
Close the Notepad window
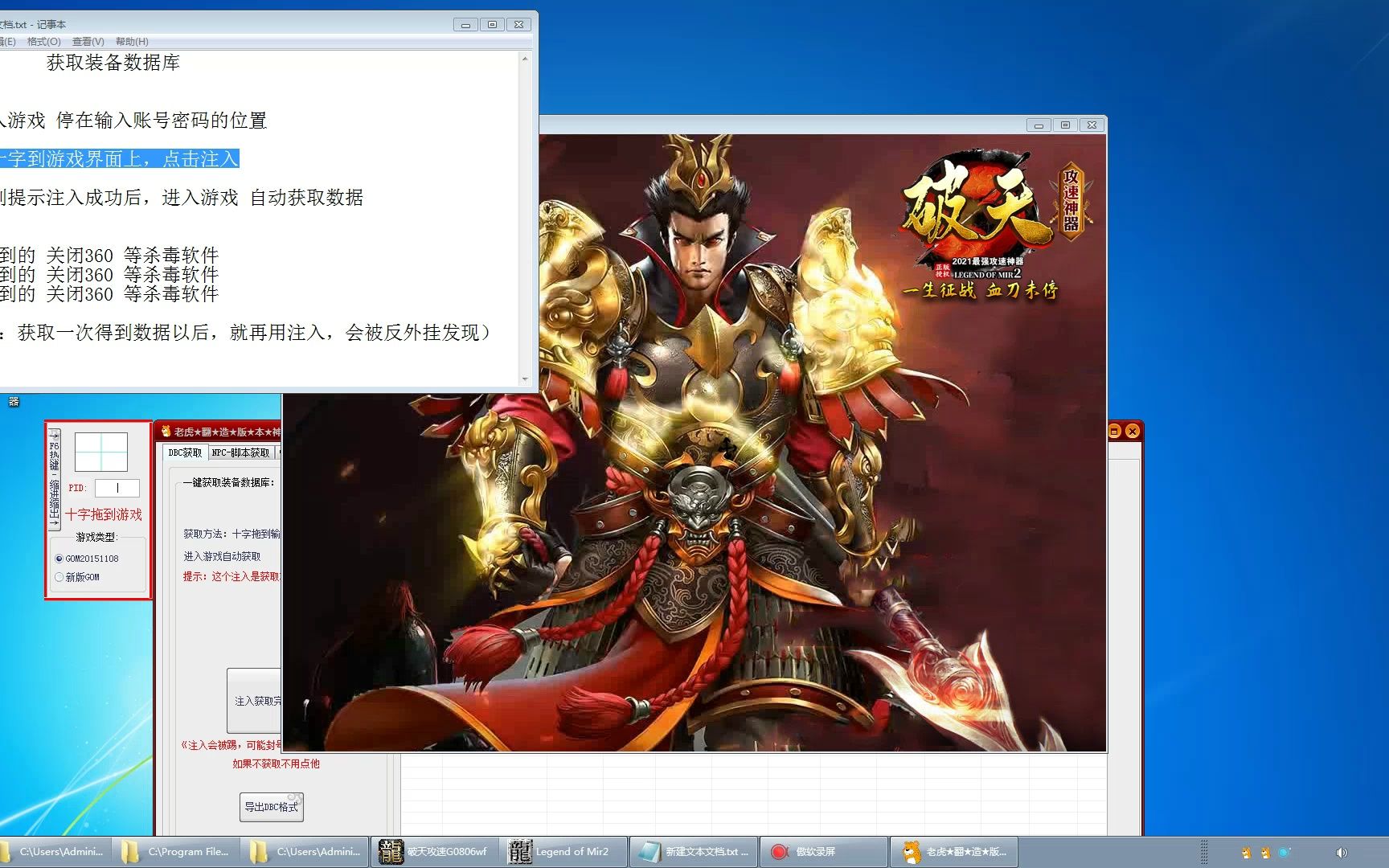(x=519, y=25)
